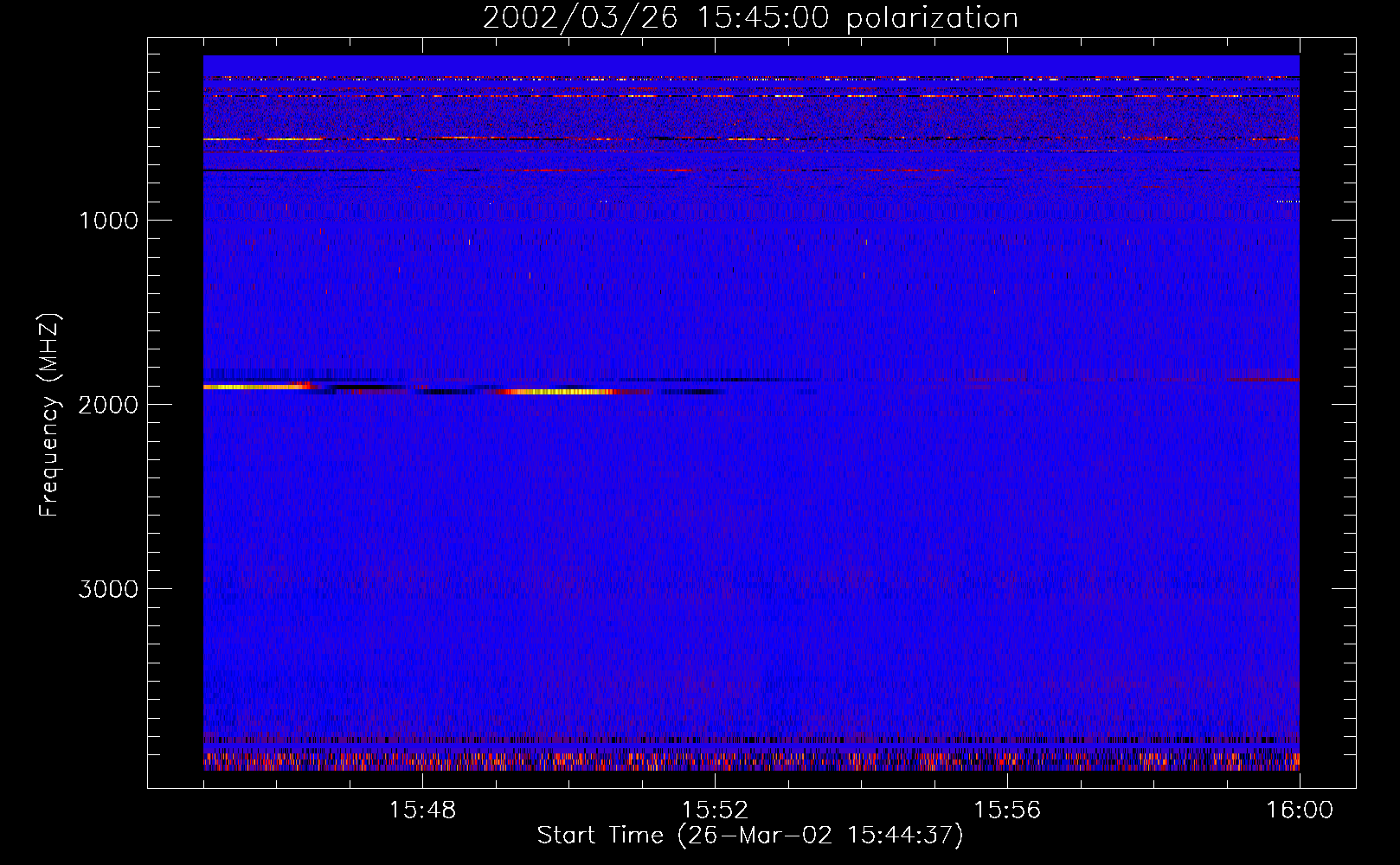1400x865 pixels.
Task: Click the 15:48 time tick label
Action: [x=422, y=811]
